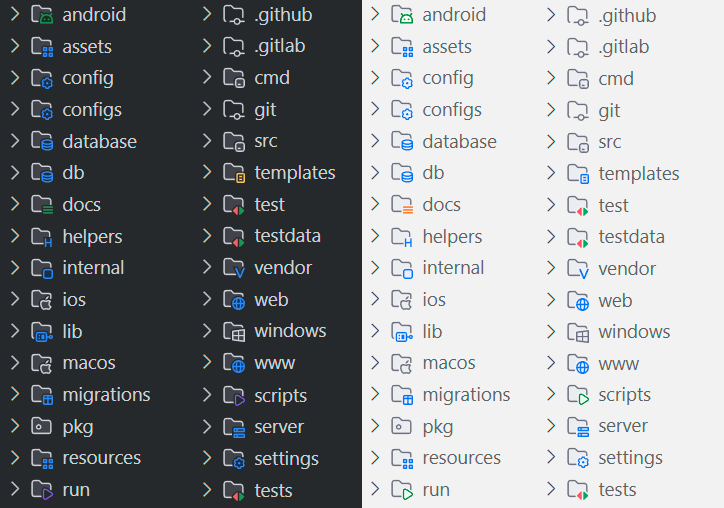Click the pkg folder icon in light theme
724x508 pixels.
(401, 426)
